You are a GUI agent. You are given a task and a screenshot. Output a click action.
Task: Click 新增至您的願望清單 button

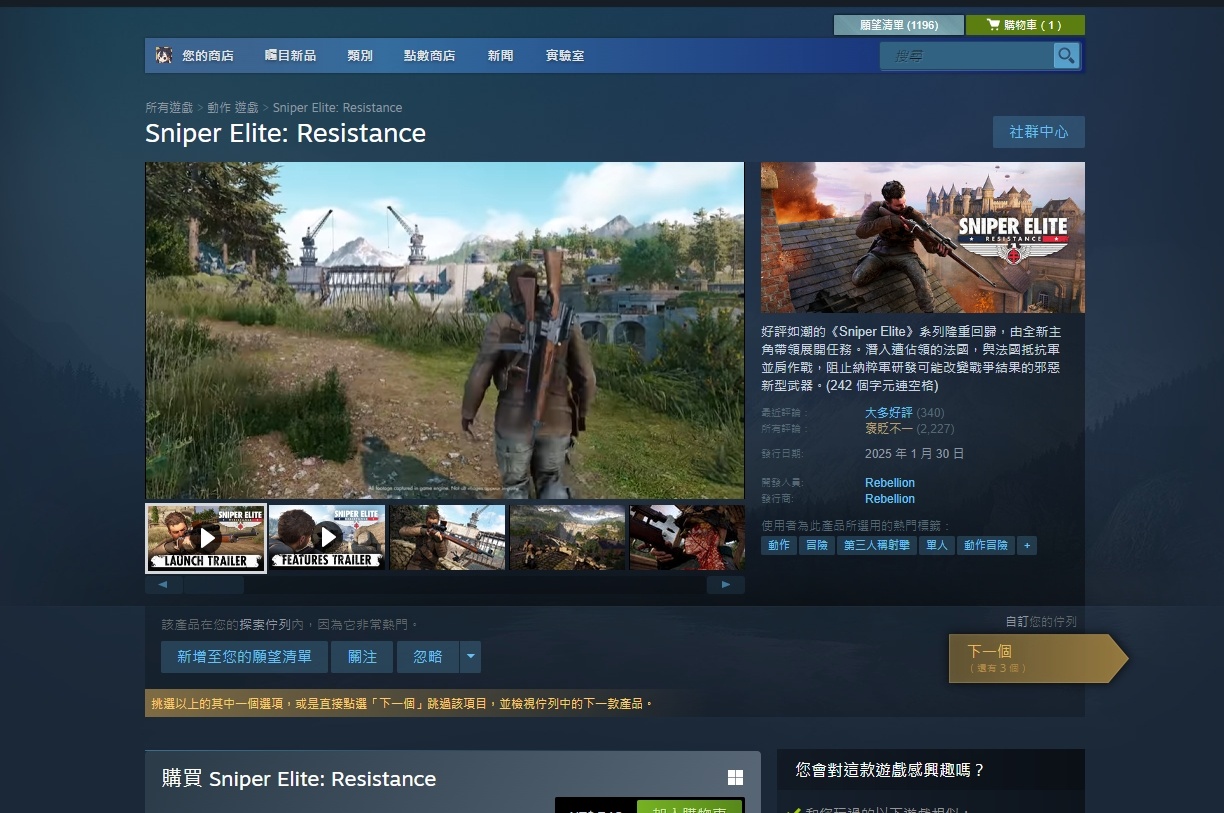[245, 657]
